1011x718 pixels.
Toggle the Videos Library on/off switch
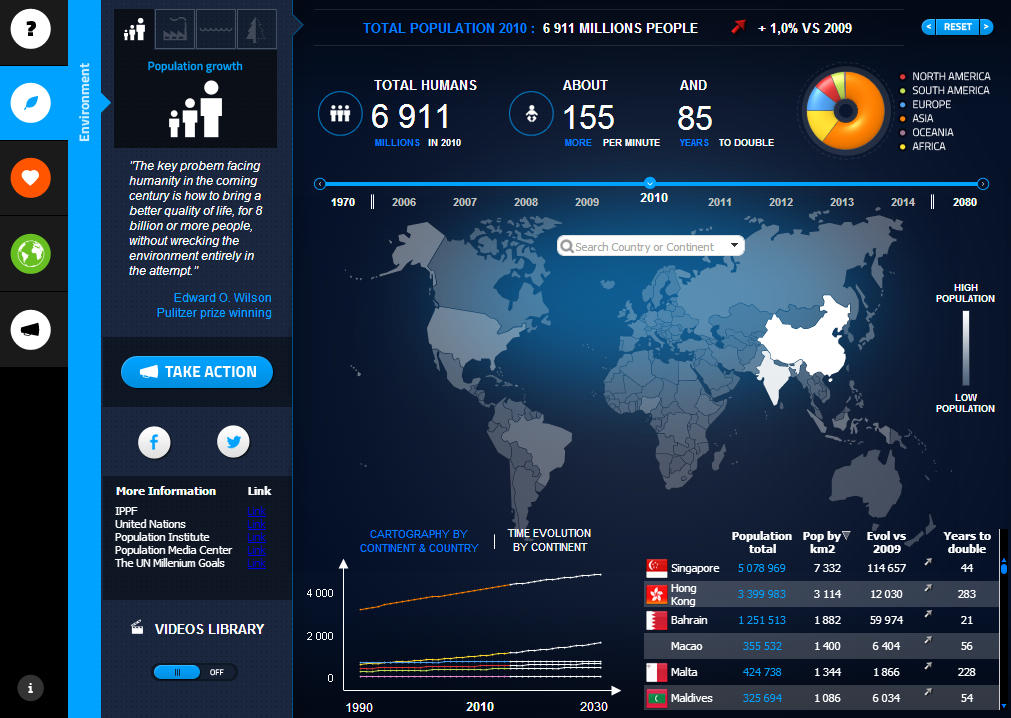coord(195,672)
